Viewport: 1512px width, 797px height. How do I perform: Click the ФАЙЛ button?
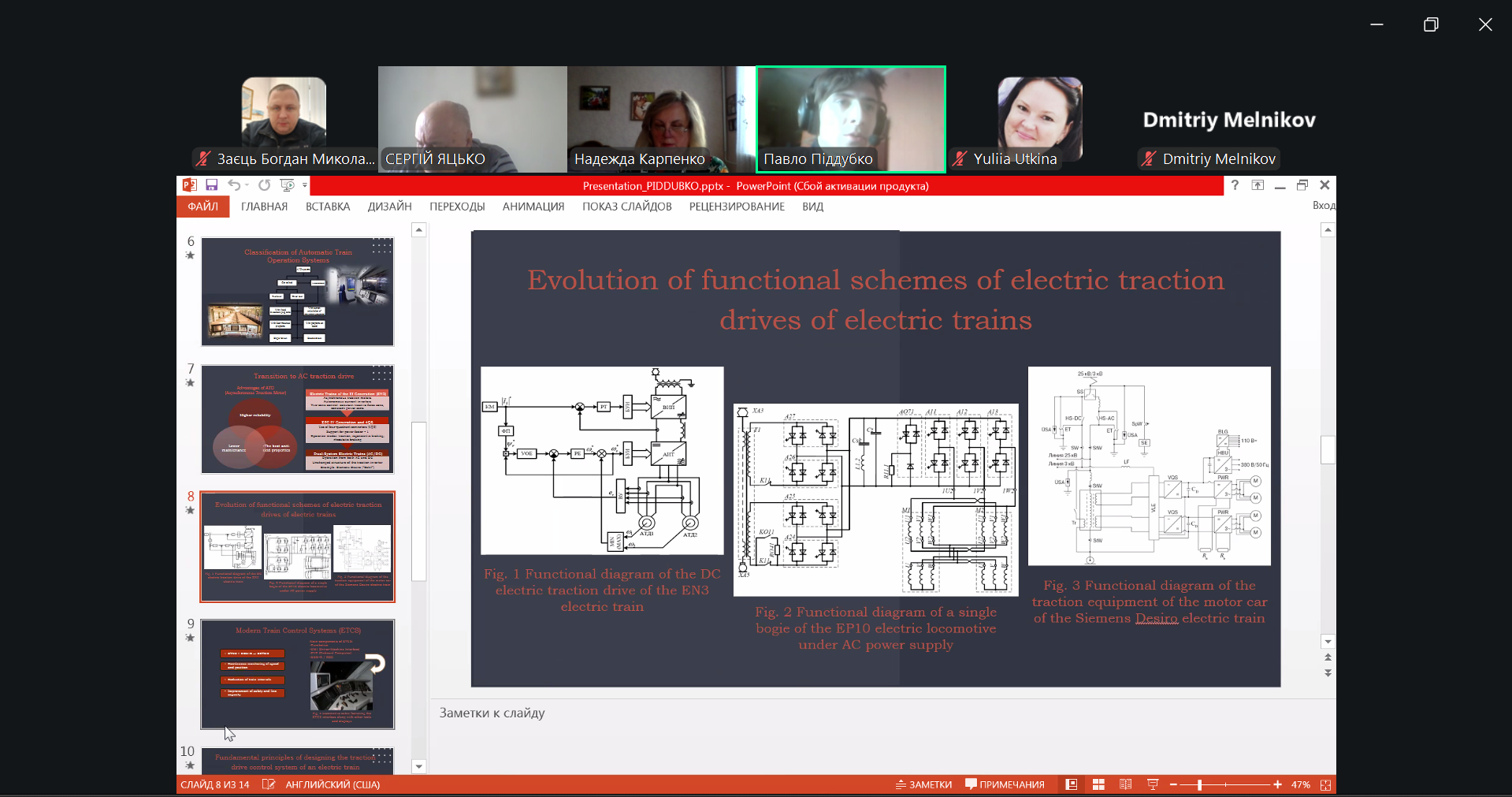pyautogui.click(x=202, y=207)
